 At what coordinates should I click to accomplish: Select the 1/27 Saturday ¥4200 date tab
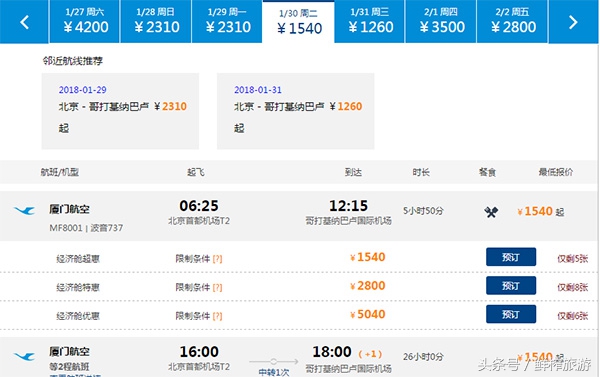(x=85, y=21)
